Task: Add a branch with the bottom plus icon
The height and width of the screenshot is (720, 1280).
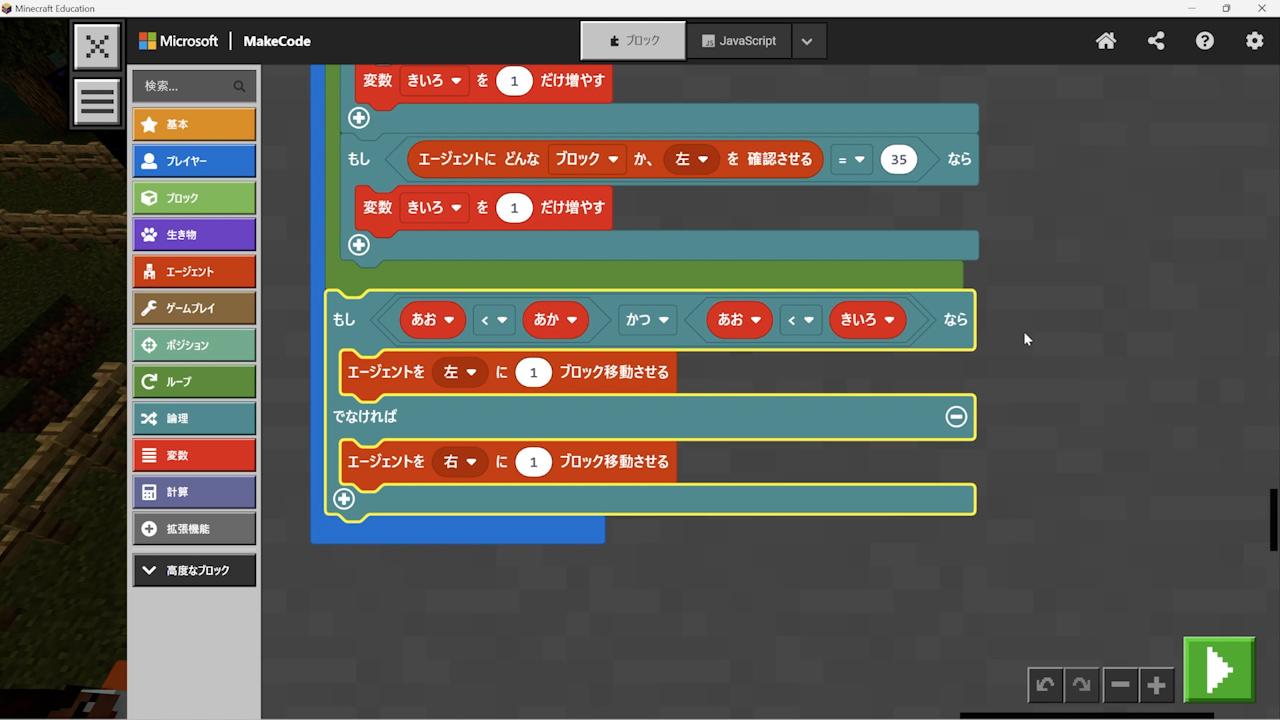Action: click(x=344, y=499)
